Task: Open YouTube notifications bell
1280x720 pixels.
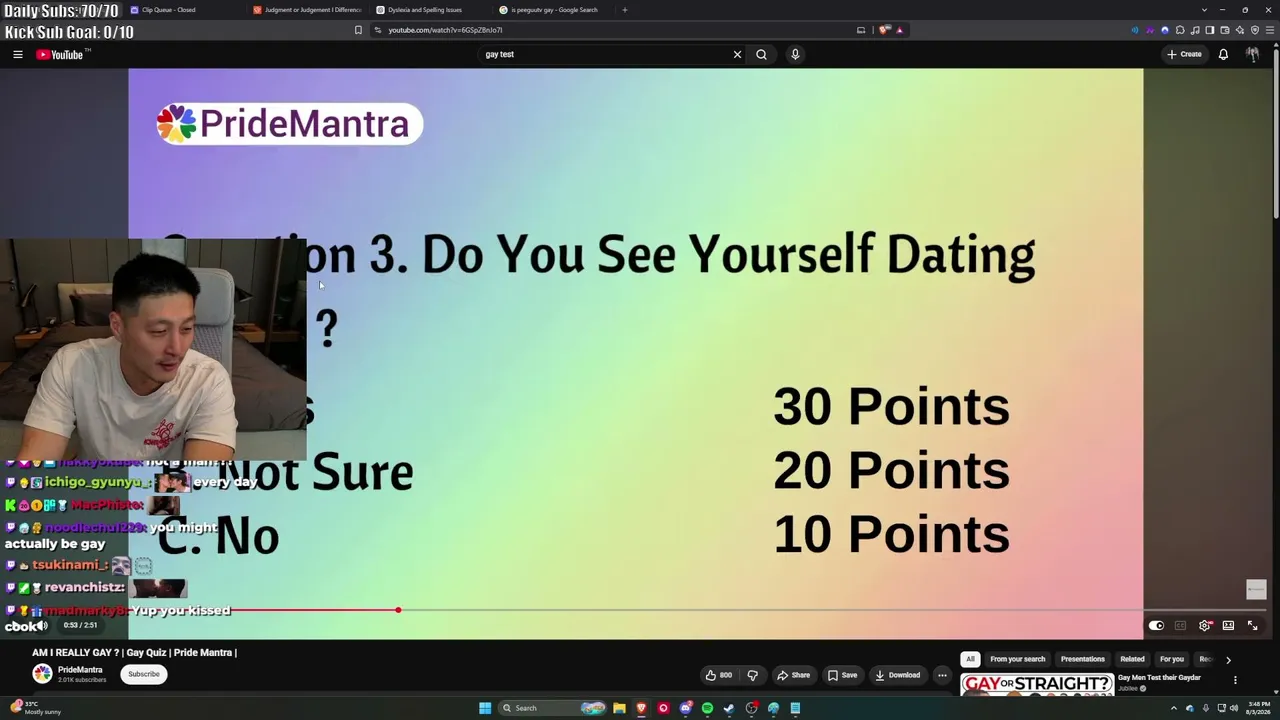Action: pyautogui.click(x=1223, y=55)
